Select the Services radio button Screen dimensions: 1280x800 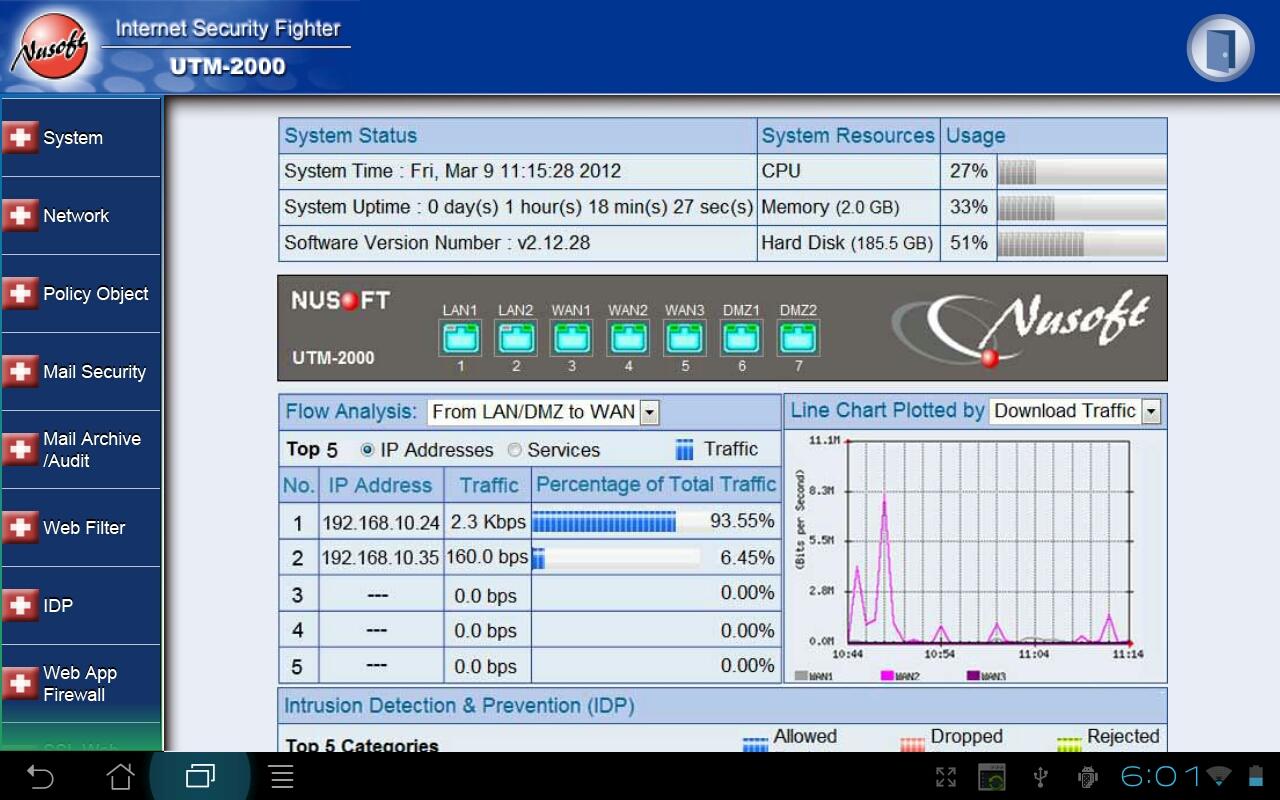coord(514,450)
